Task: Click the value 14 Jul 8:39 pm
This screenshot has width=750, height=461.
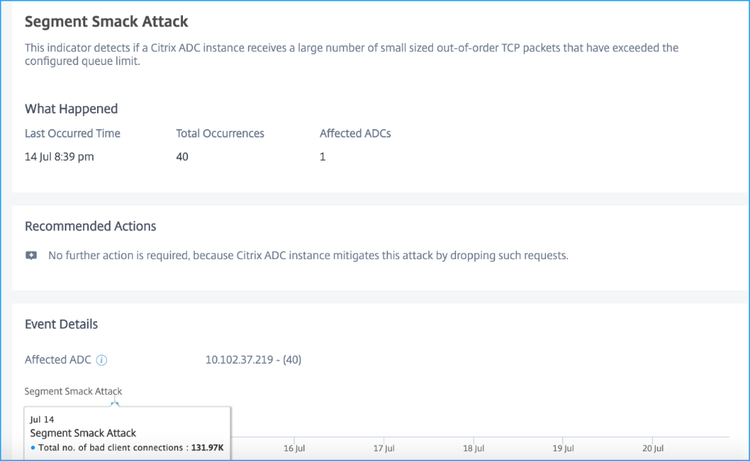Action: pyautogui.click(x=59, y=157)
